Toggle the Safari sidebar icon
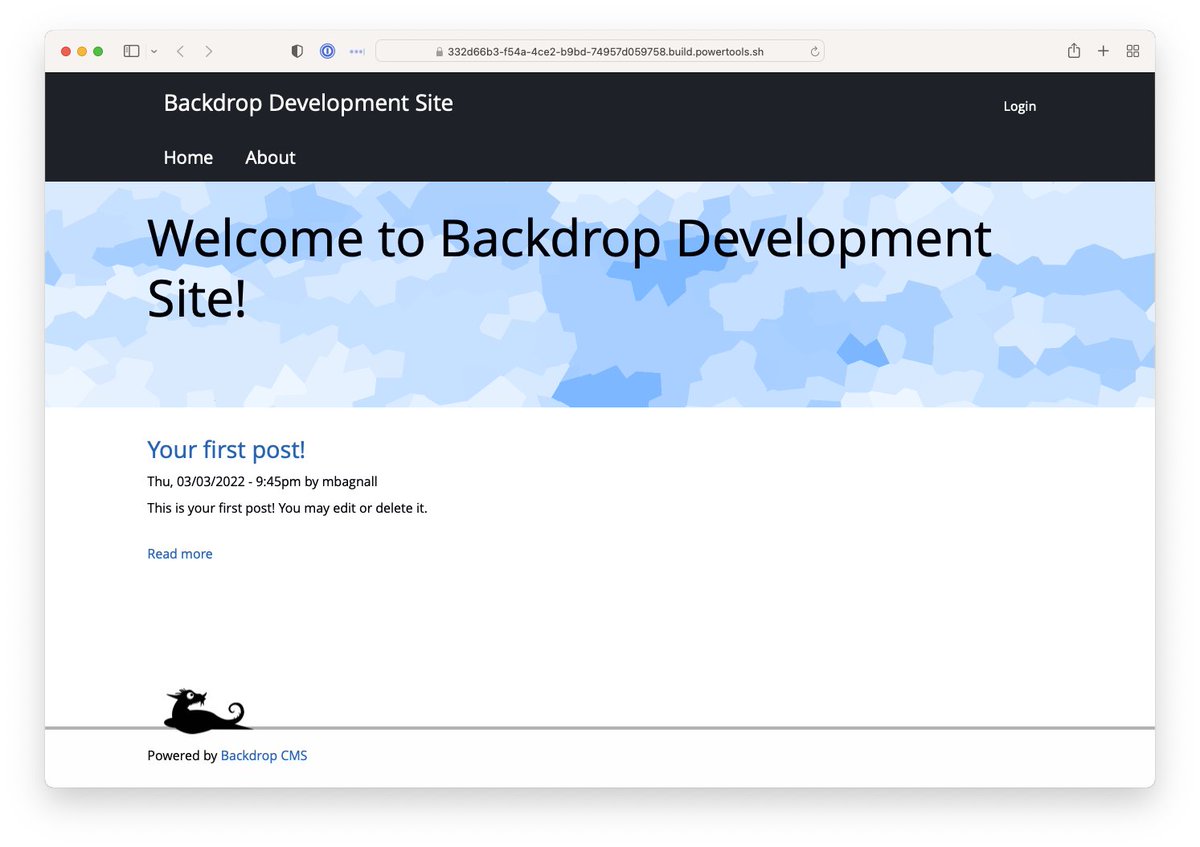The height and width of the screenshot is (847, 1200). 131,51
